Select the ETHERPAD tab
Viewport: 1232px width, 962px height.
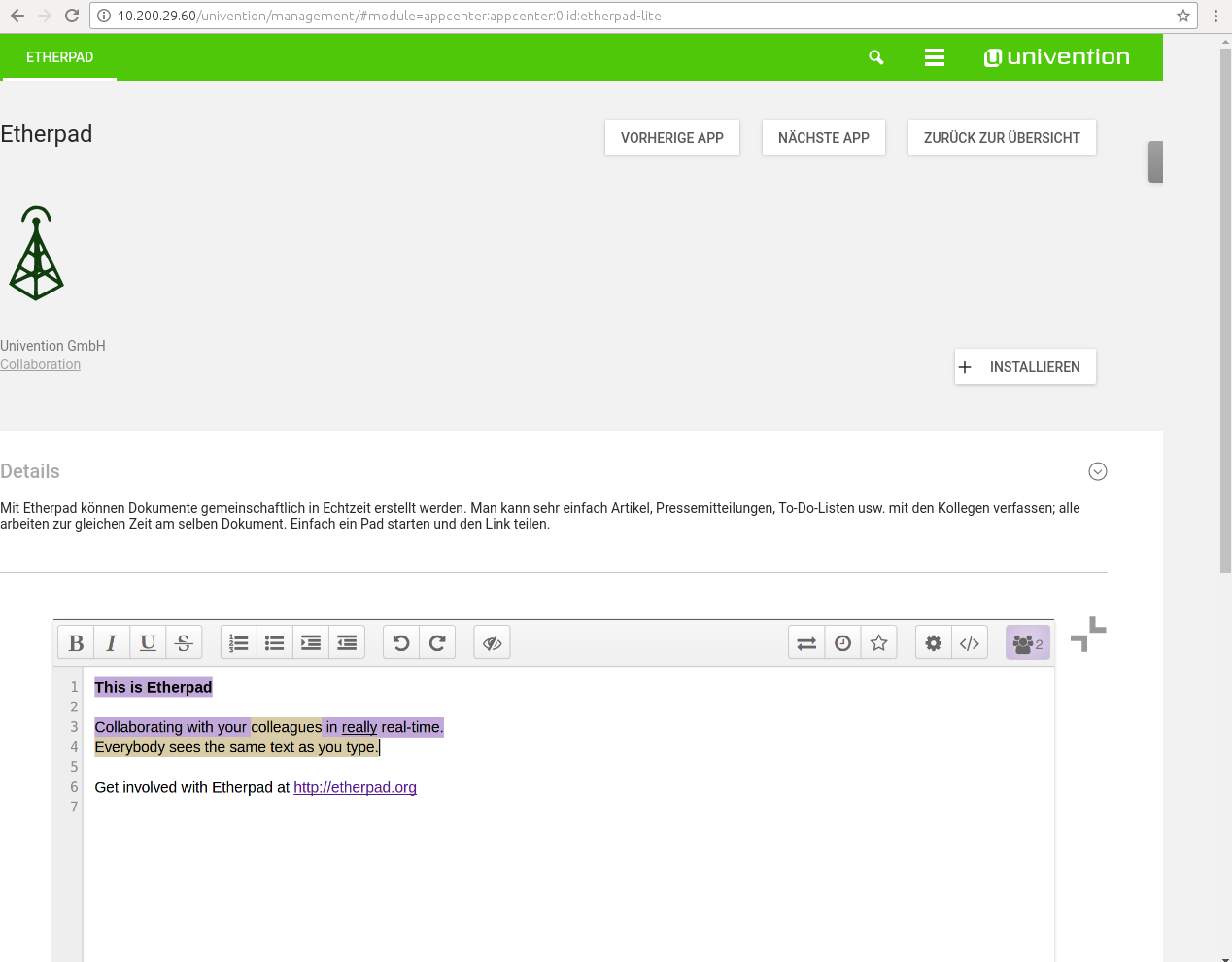[59, 57]
